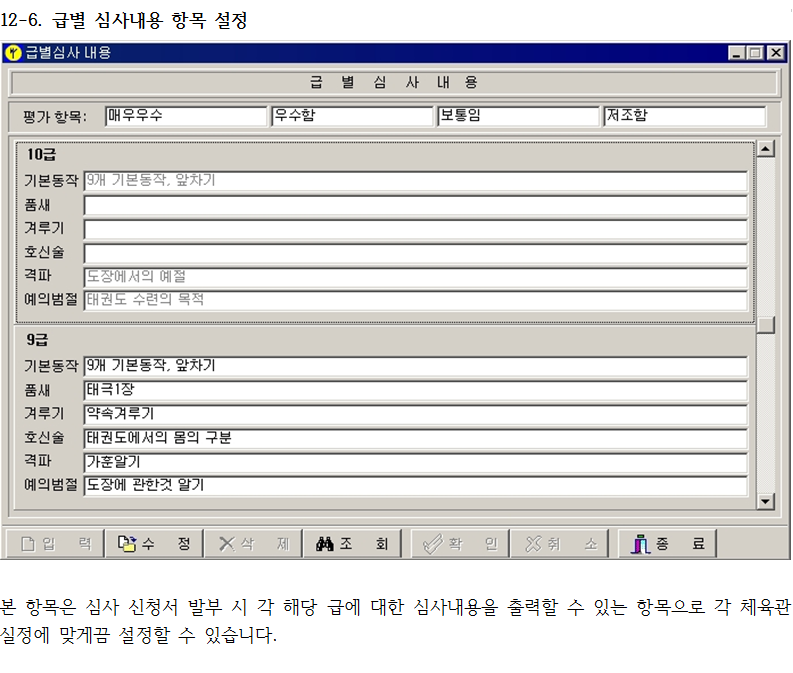Click the 수정 (edit) toolbar button

pyautogui.click(x=153, y=544)
